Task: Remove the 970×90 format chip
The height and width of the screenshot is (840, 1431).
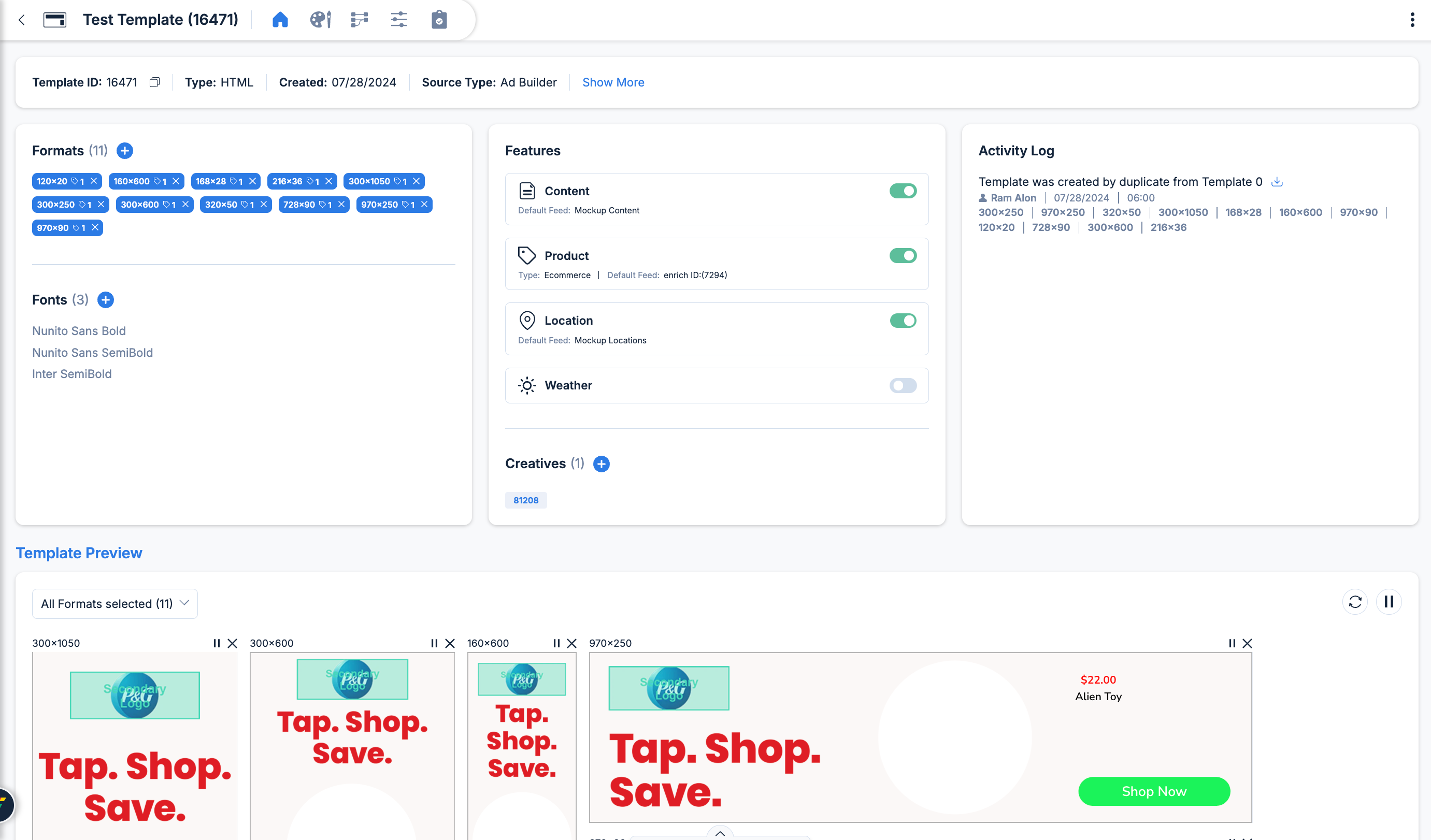Action: [95, 227]
